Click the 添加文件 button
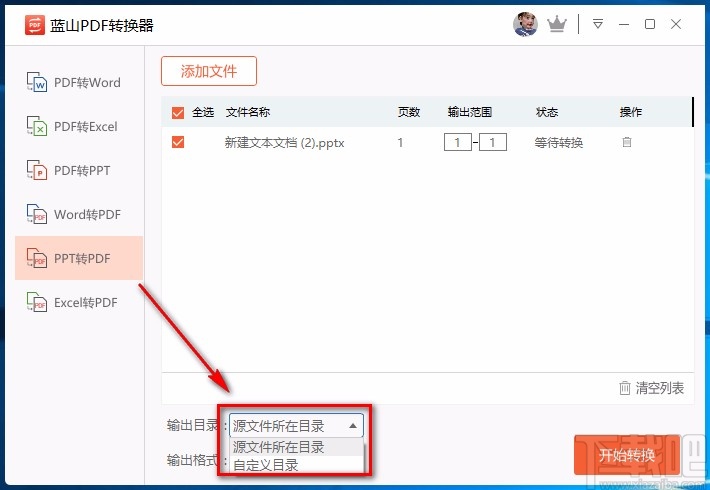 (x=209, y=71)
